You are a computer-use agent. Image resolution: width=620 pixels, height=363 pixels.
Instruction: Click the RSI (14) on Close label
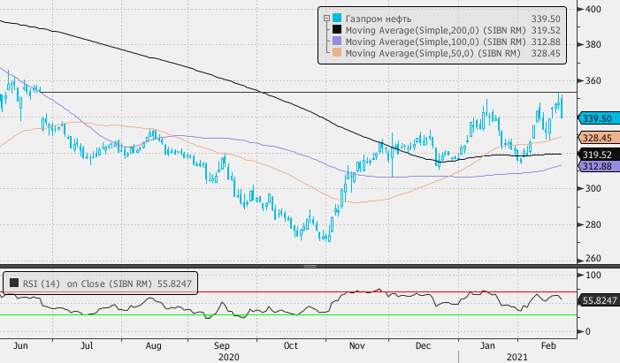point(87,284)
